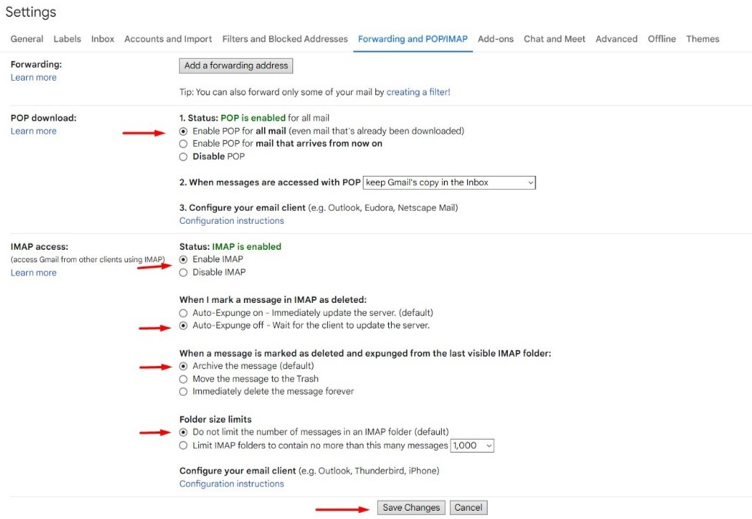Click the Cancel button
This screenshot has height=519, width=752.
469,507
